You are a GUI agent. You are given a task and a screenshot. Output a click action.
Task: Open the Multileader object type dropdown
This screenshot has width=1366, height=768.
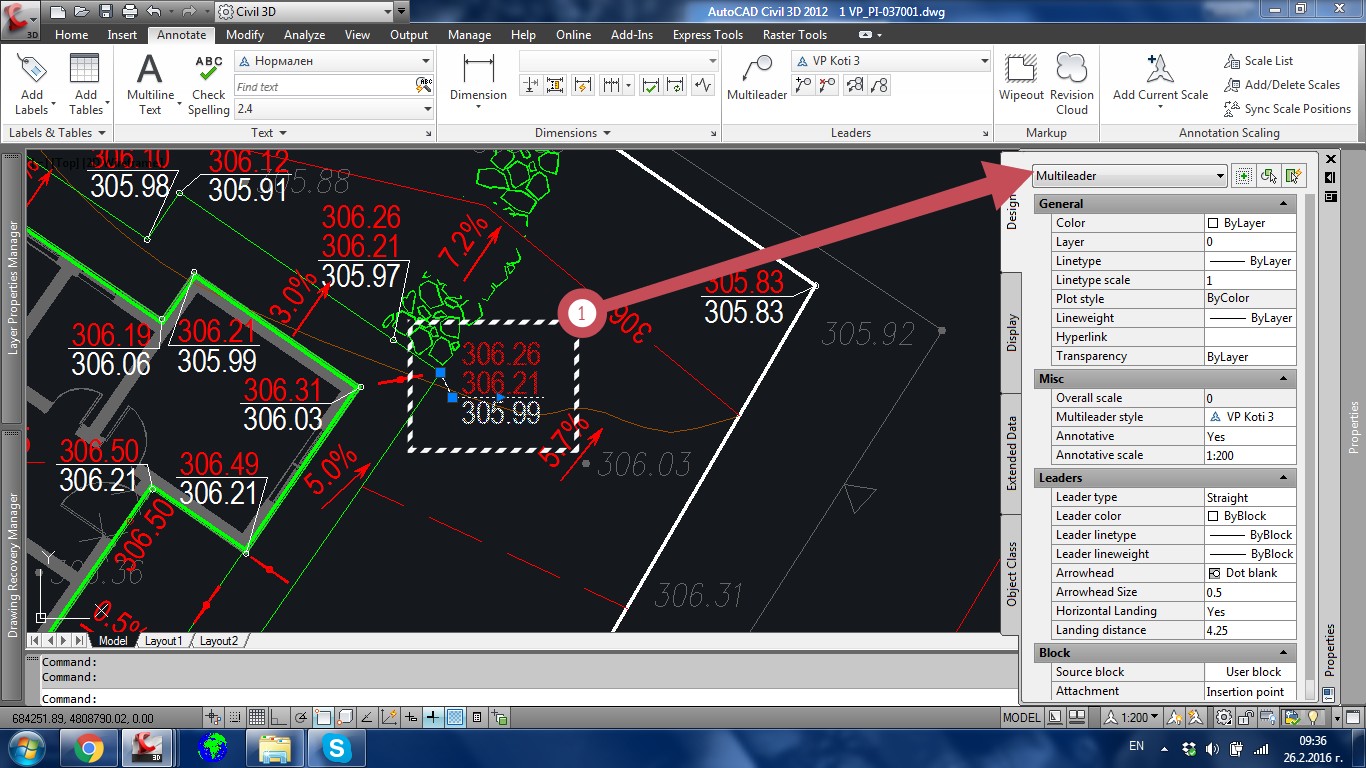[x=1129, y=176]
